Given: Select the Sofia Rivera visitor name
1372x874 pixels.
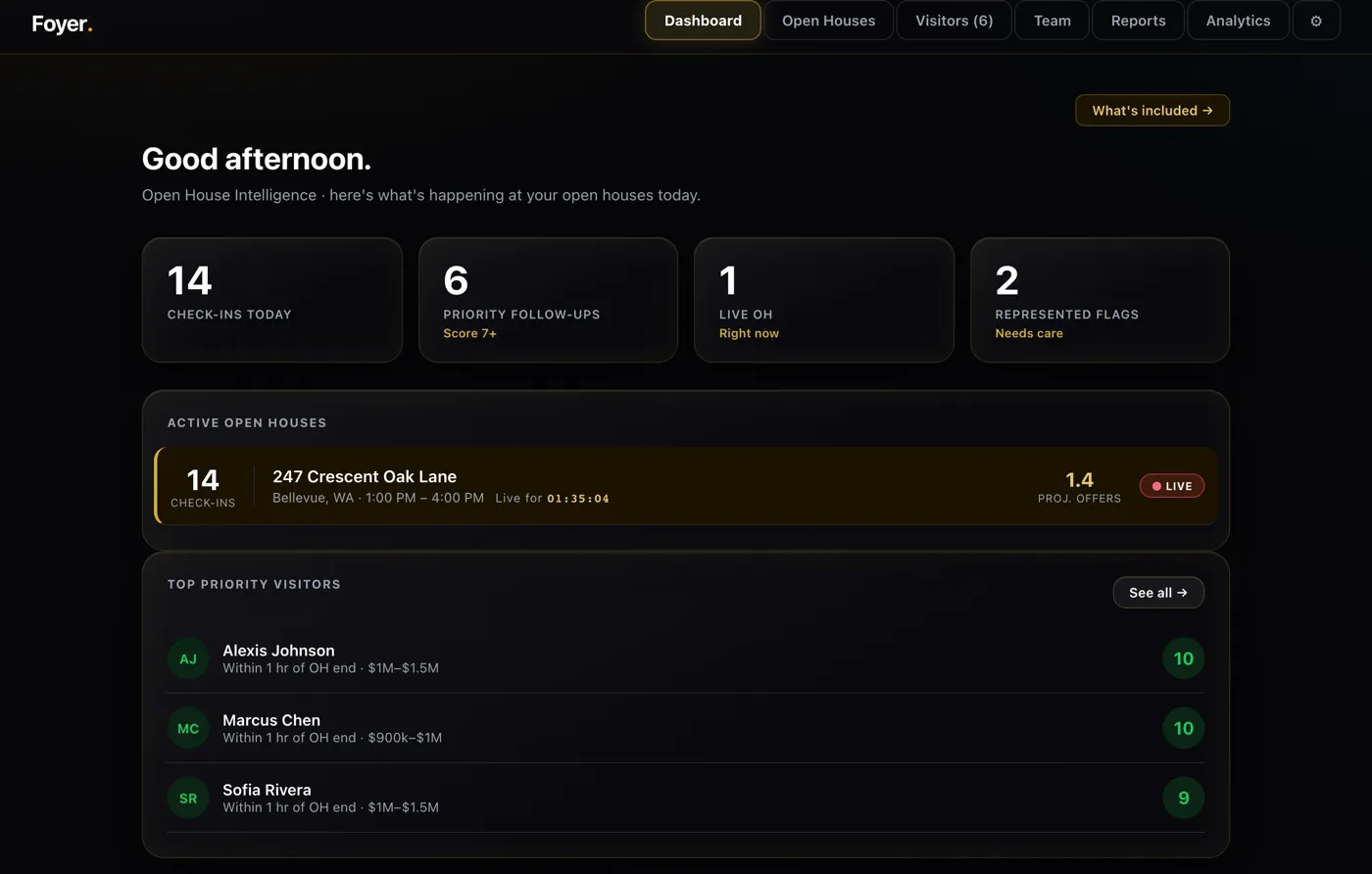Looking at the screenshot, I should [x=267, y=790].
